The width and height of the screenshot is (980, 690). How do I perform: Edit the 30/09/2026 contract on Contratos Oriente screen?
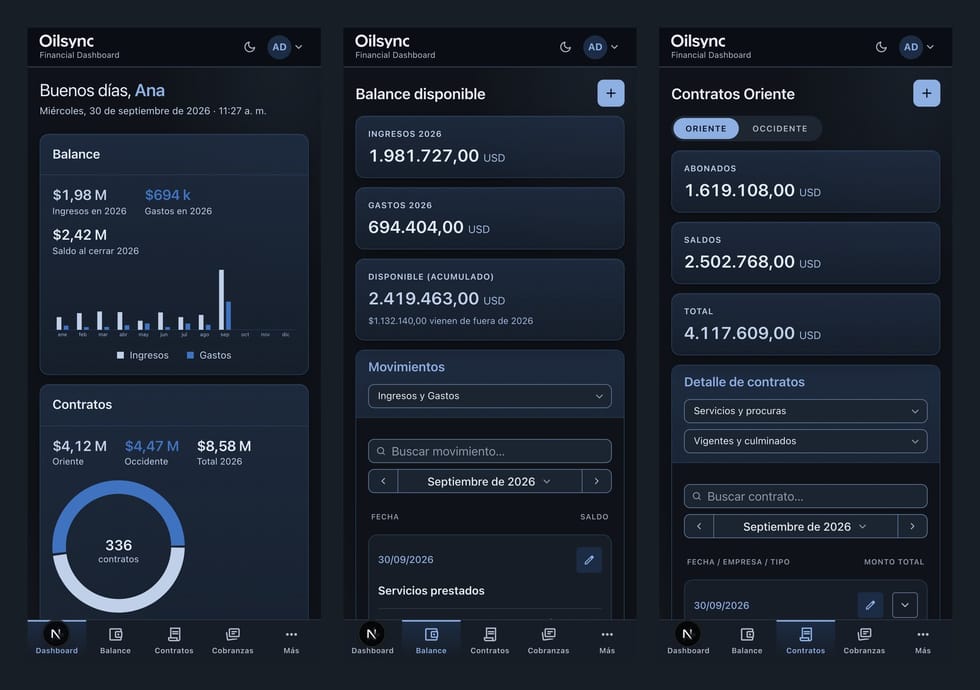point(870,605)
